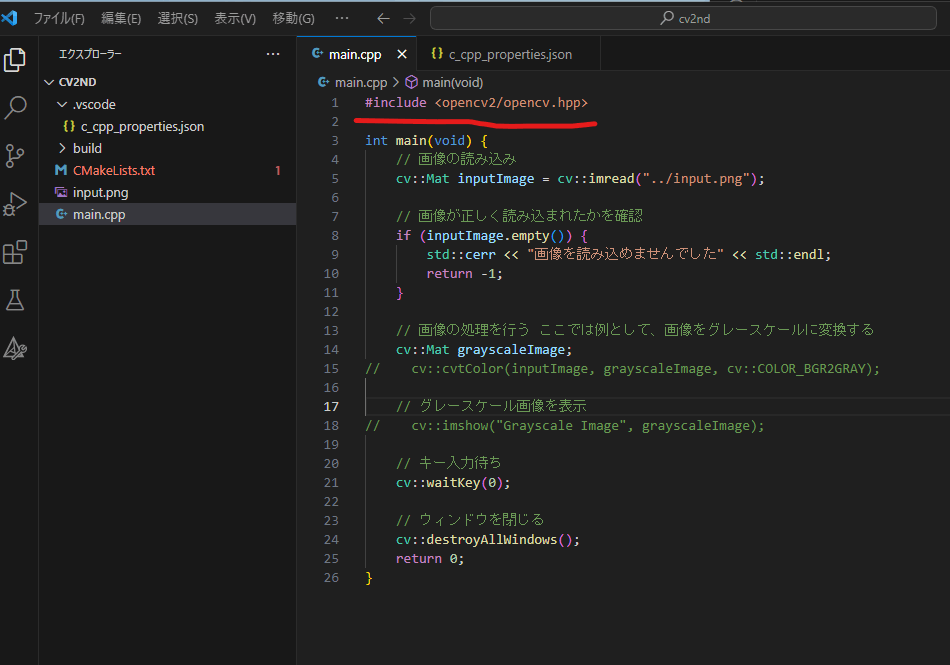Screen dimensions: 950x665
Task: Open Explorer panel more actions ellipsis
Action: (x=273, y=54)
